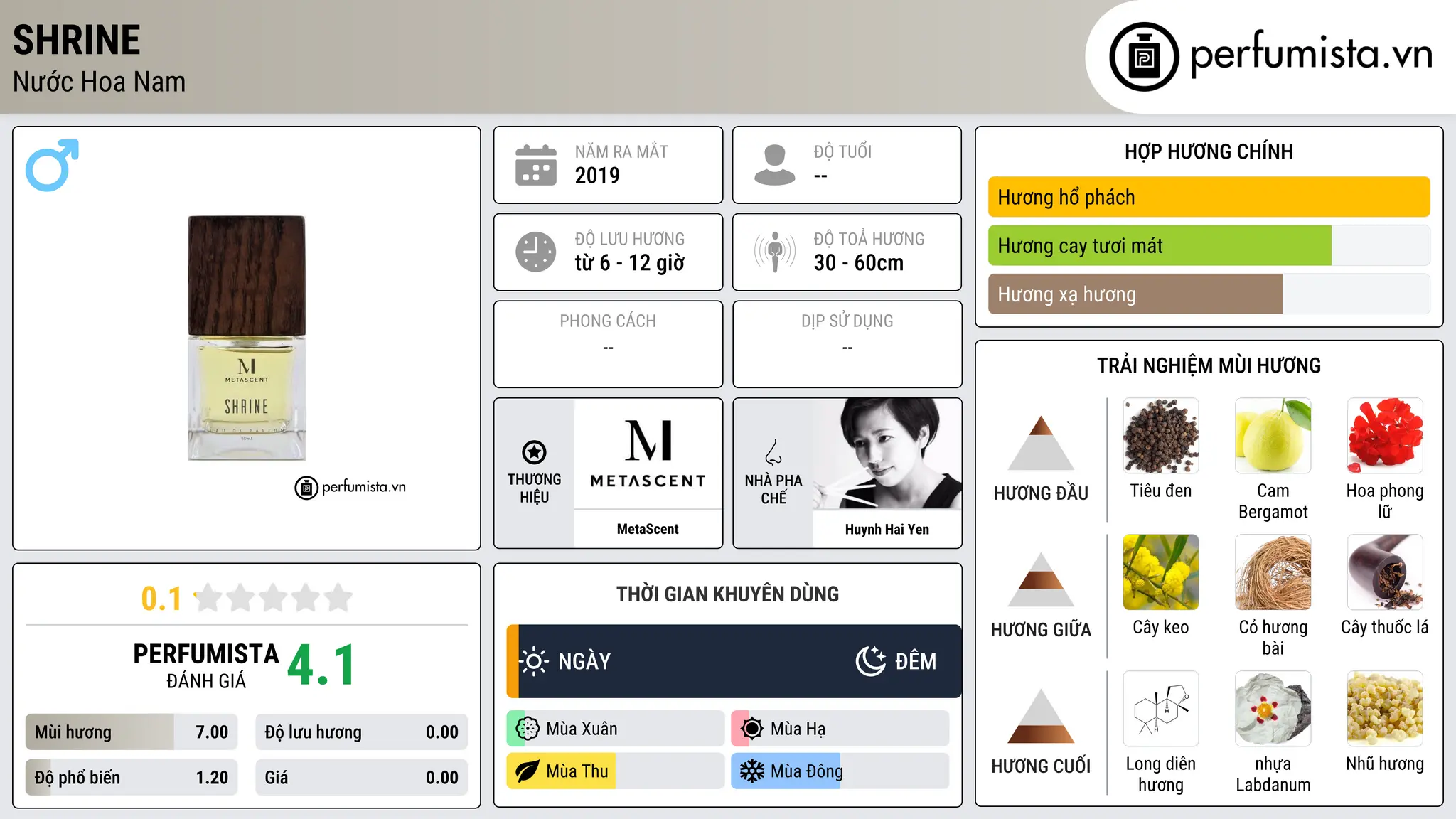Image resolution: width=1456 pixels, height=819 pixels.
Task: Select the Long diên hương note image
Action: pos(1161,709)
